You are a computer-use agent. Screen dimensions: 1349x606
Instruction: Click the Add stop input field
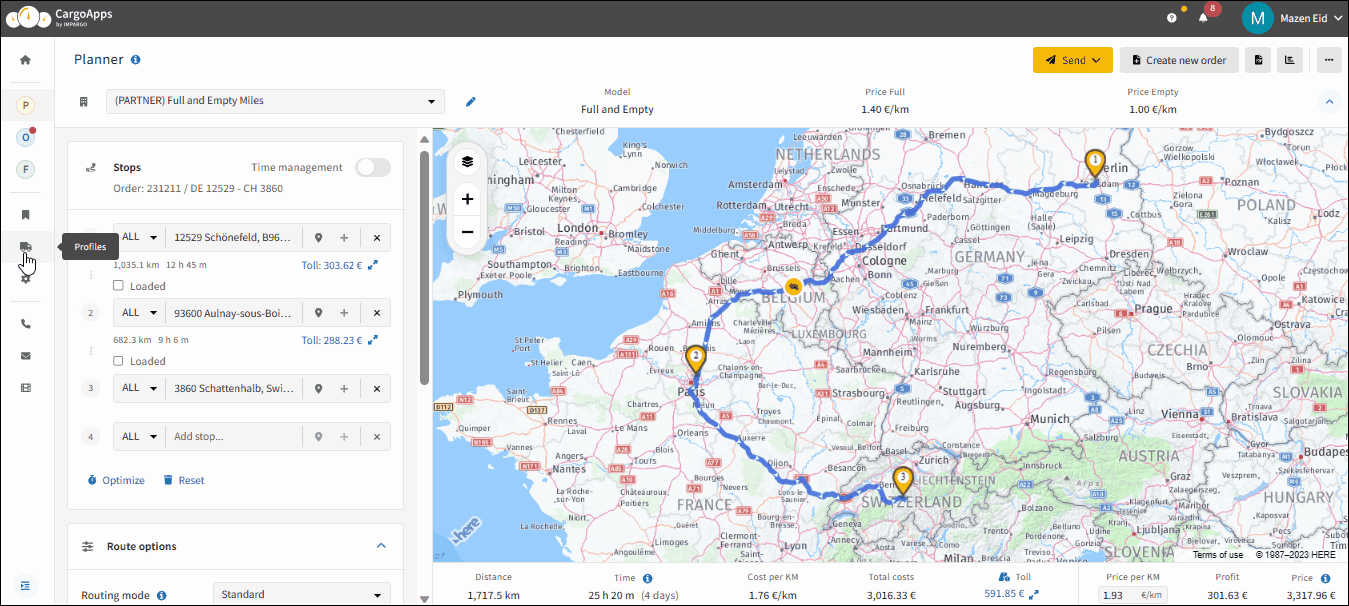coord(235,436)
